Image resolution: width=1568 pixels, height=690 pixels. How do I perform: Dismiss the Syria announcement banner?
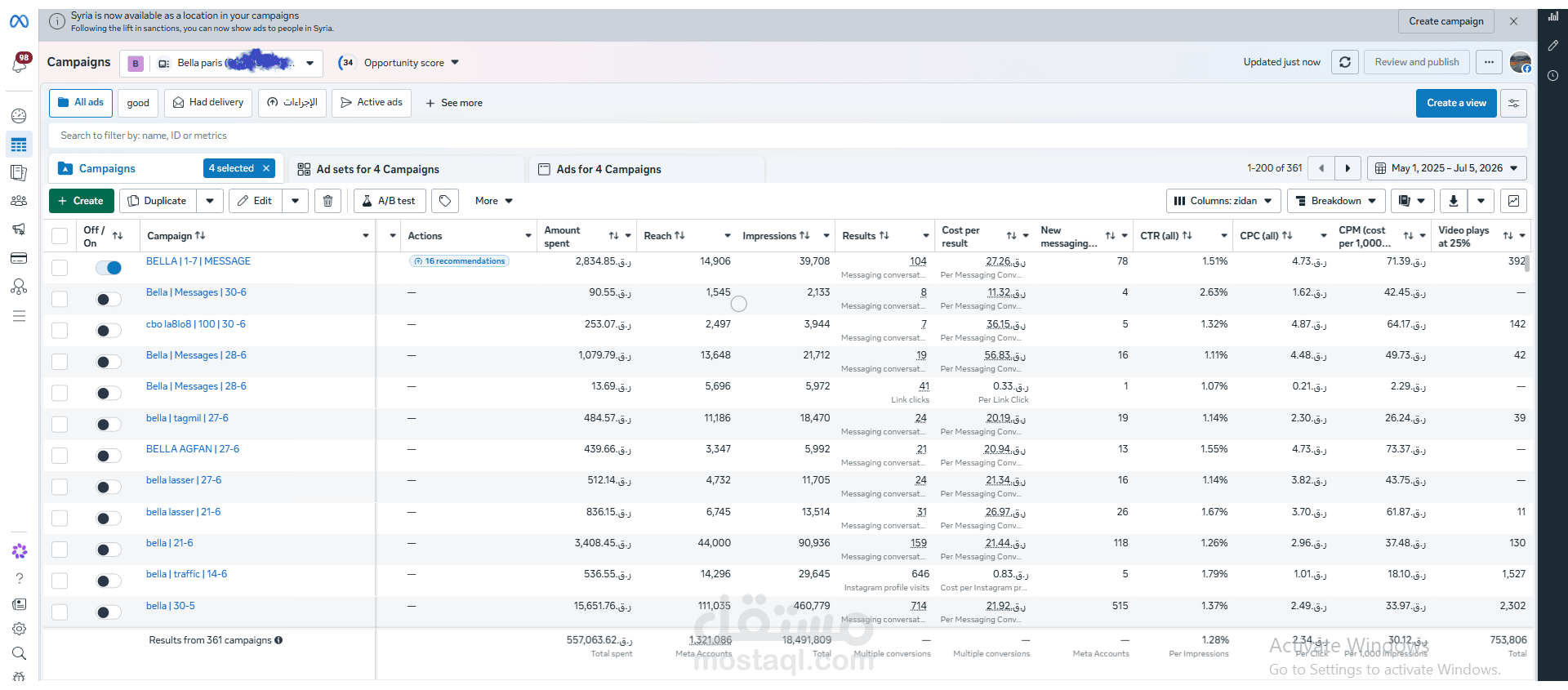(1513, 21)
